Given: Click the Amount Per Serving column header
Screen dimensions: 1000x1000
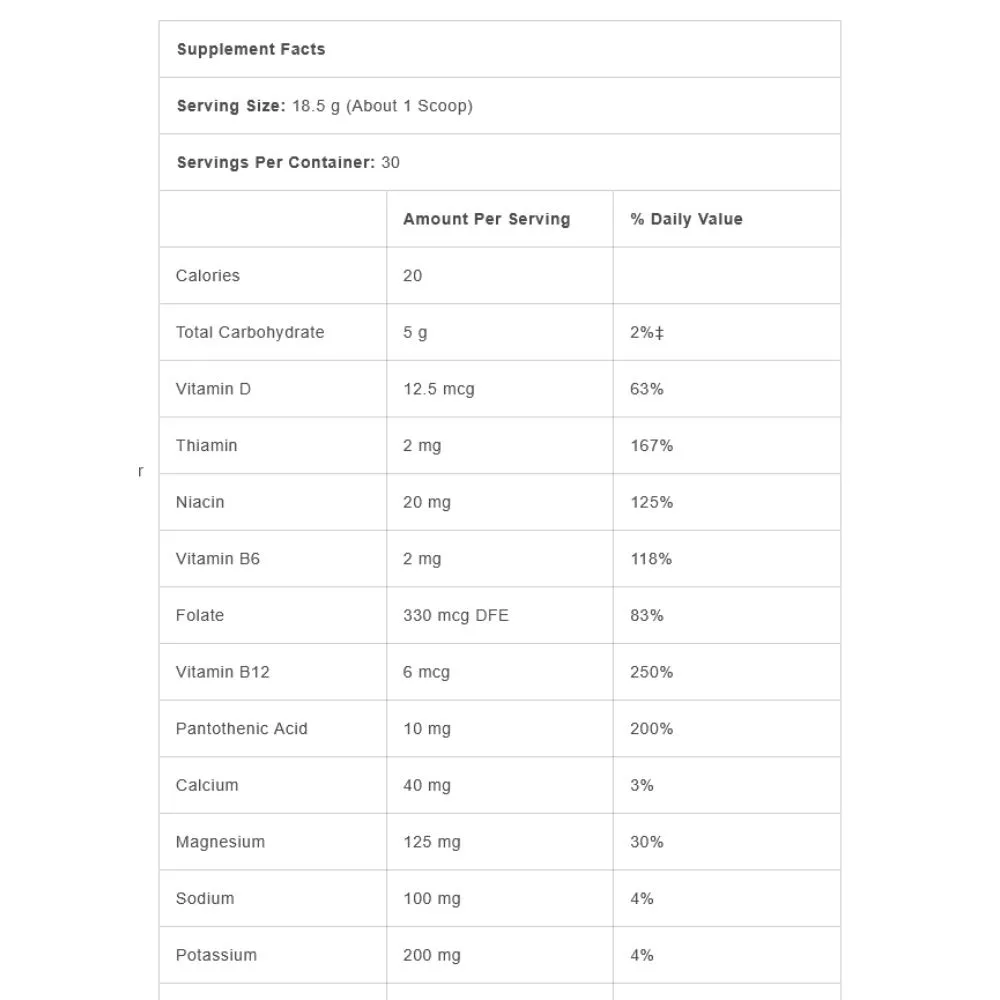Looking at the screenshot, I should (487, 219).
